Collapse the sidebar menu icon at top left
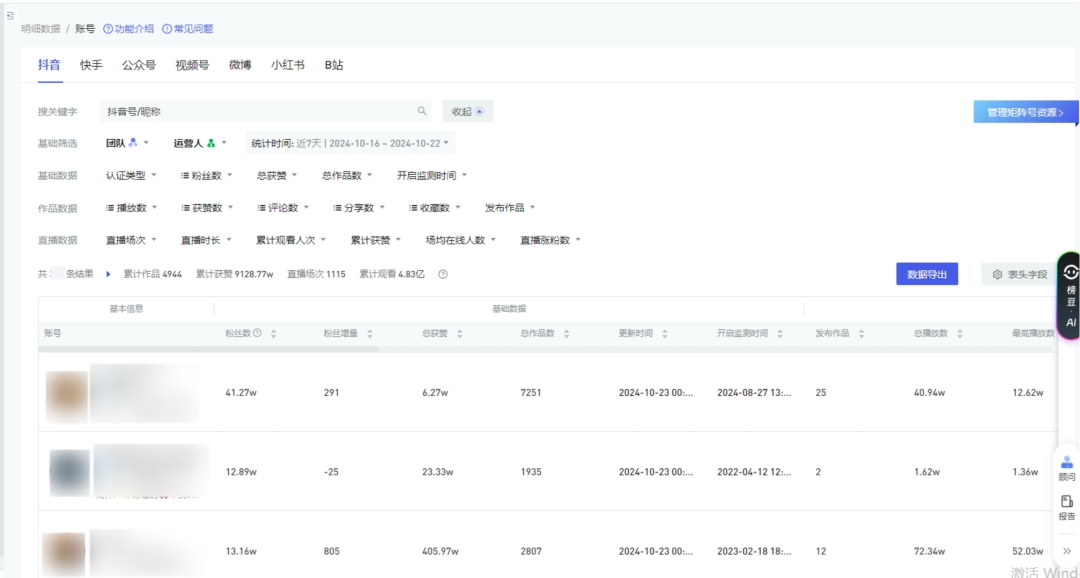1080x578 pixels. tap(10, 15)
